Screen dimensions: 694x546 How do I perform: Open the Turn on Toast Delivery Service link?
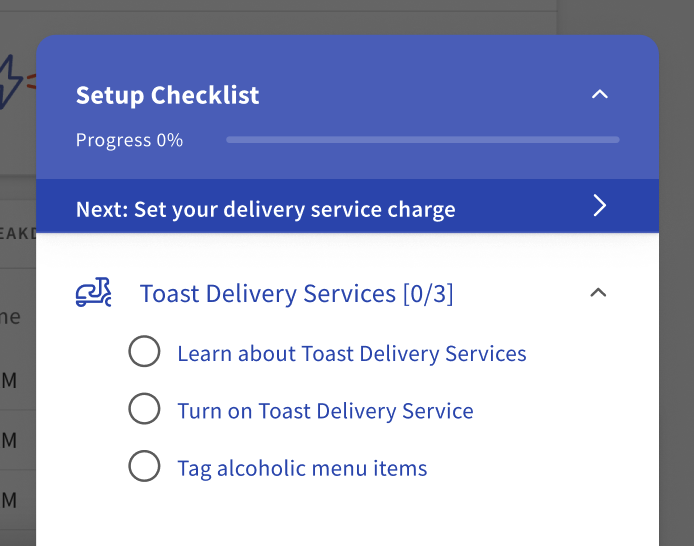325,411
